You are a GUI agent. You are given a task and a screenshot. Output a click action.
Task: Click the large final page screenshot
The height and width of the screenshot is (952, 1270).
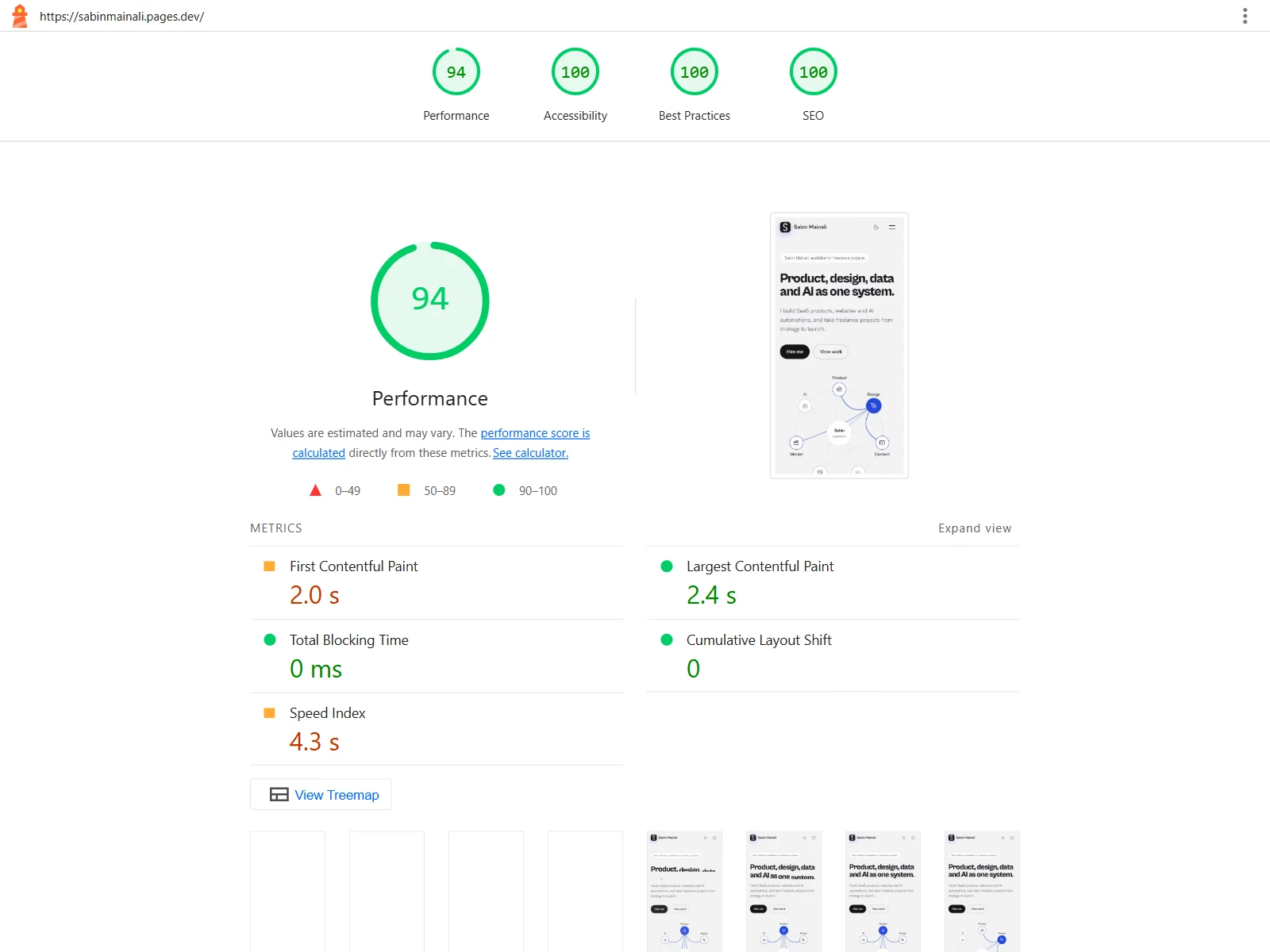tap(839, 345)
